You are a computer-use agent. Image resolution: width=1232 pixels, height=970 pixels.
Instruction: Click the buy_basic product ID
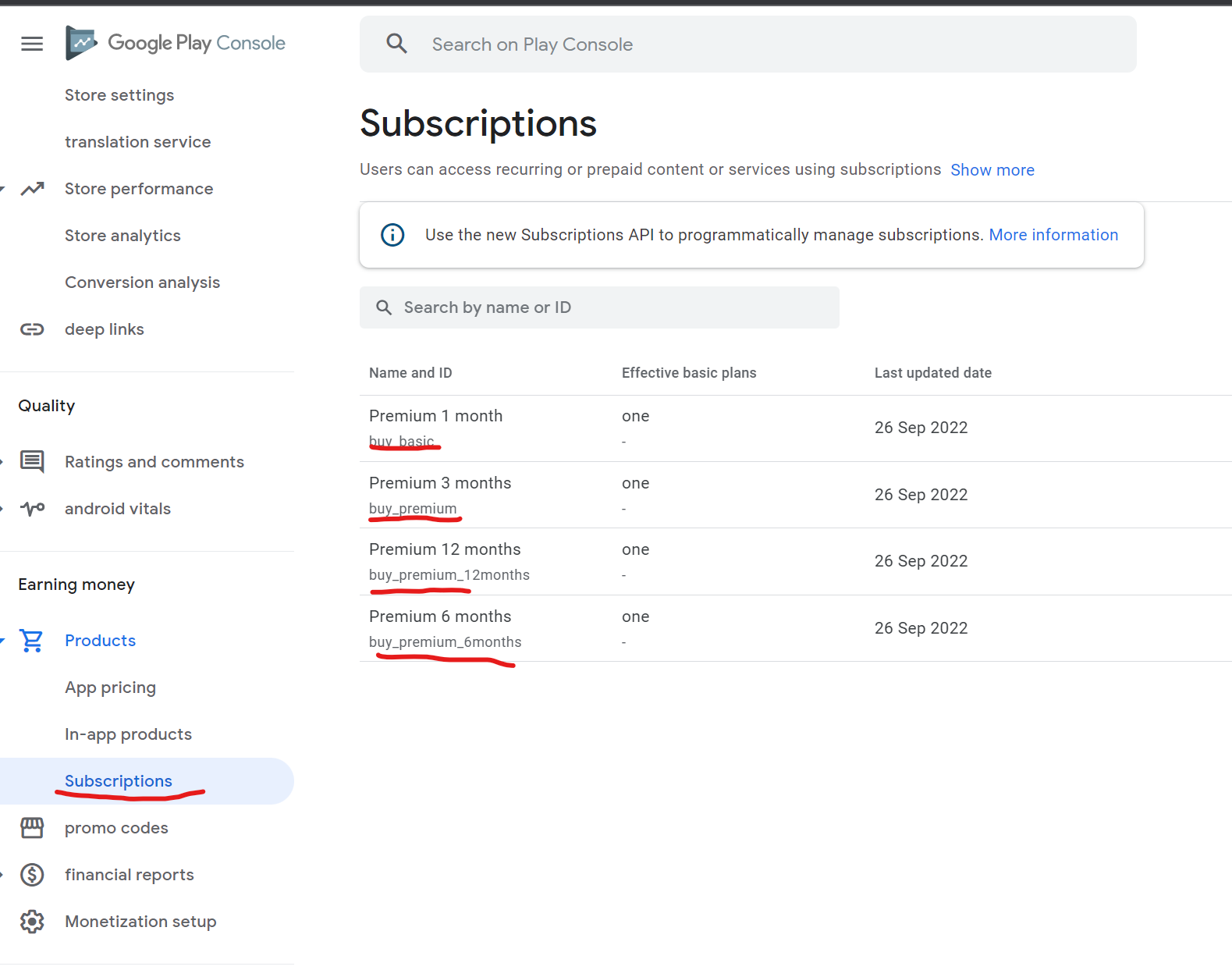pyautogui.click(x=401, y=442)
